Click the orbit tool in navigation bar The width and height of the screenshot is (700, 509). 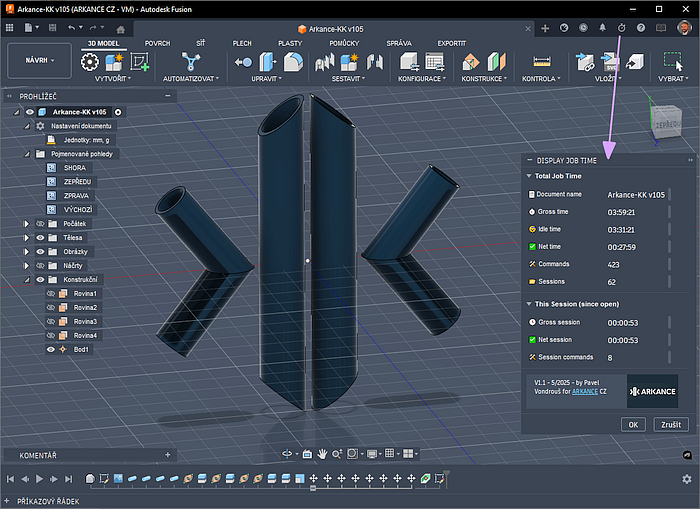pyautogui.click(x=287, y=454)
